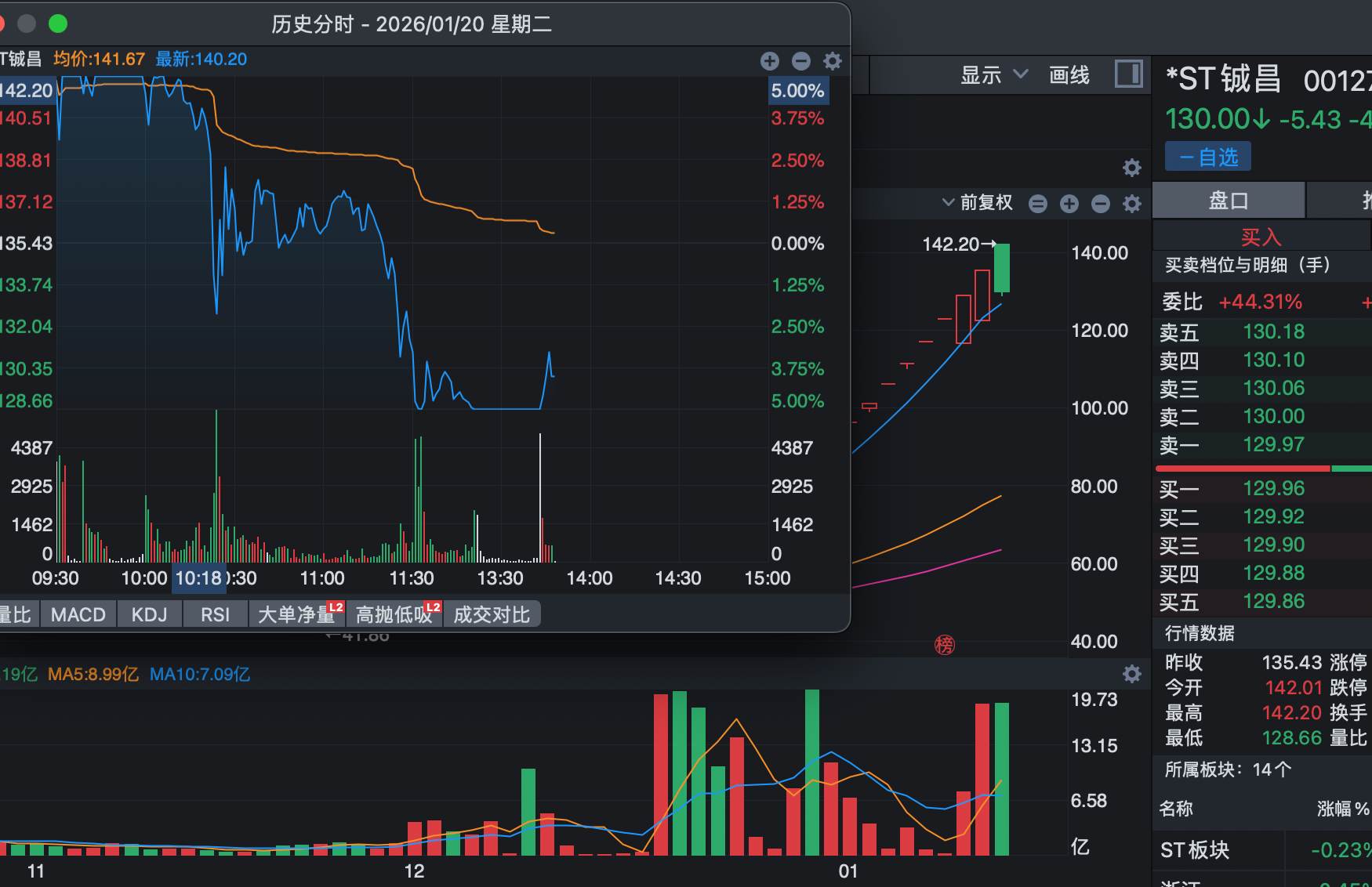Click the 成交对比 indicator tab
1372x887 pixels.
point(492,614)
